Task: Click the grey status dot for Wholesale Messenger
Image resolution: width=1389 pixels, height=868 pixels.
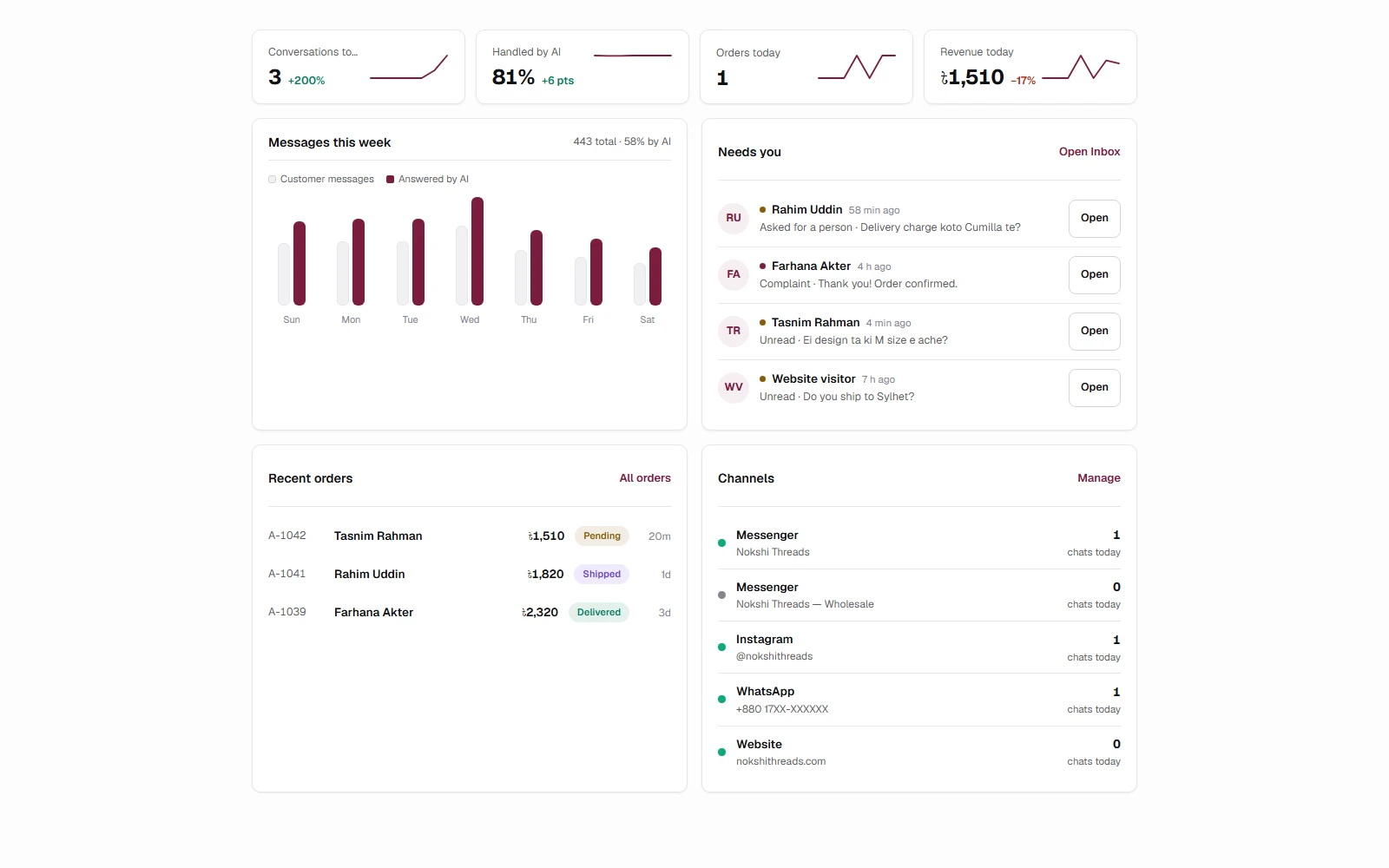Action: [x=721, y=595]
